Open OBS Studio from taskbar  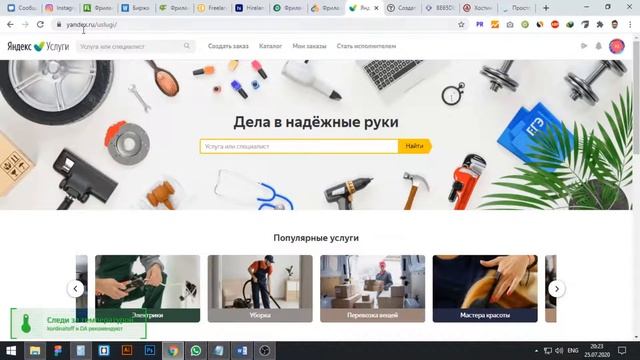264,351
